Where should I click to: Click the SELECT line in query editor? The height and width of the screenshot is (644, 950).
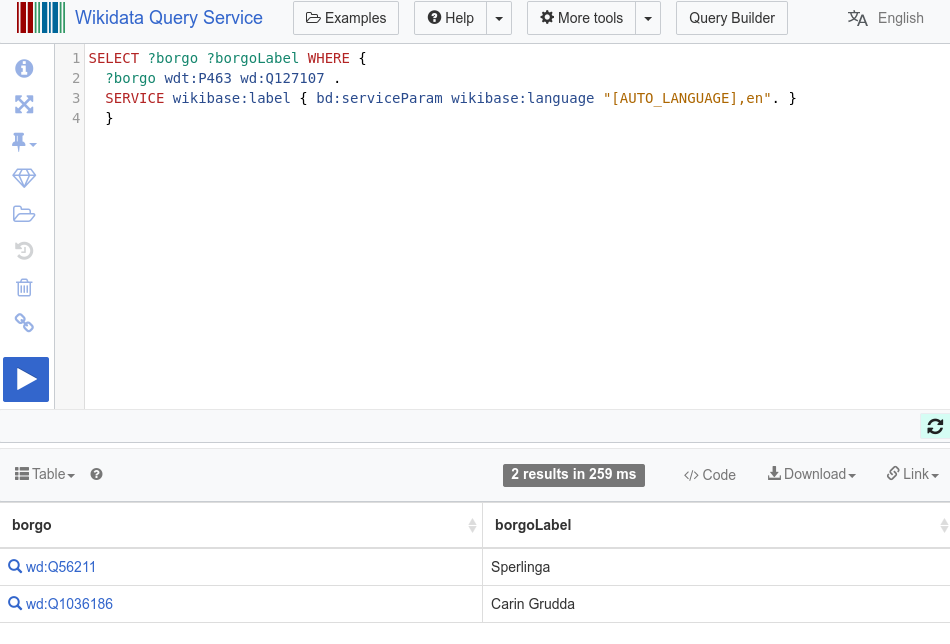pyautogui.click(x=227, y=58)
